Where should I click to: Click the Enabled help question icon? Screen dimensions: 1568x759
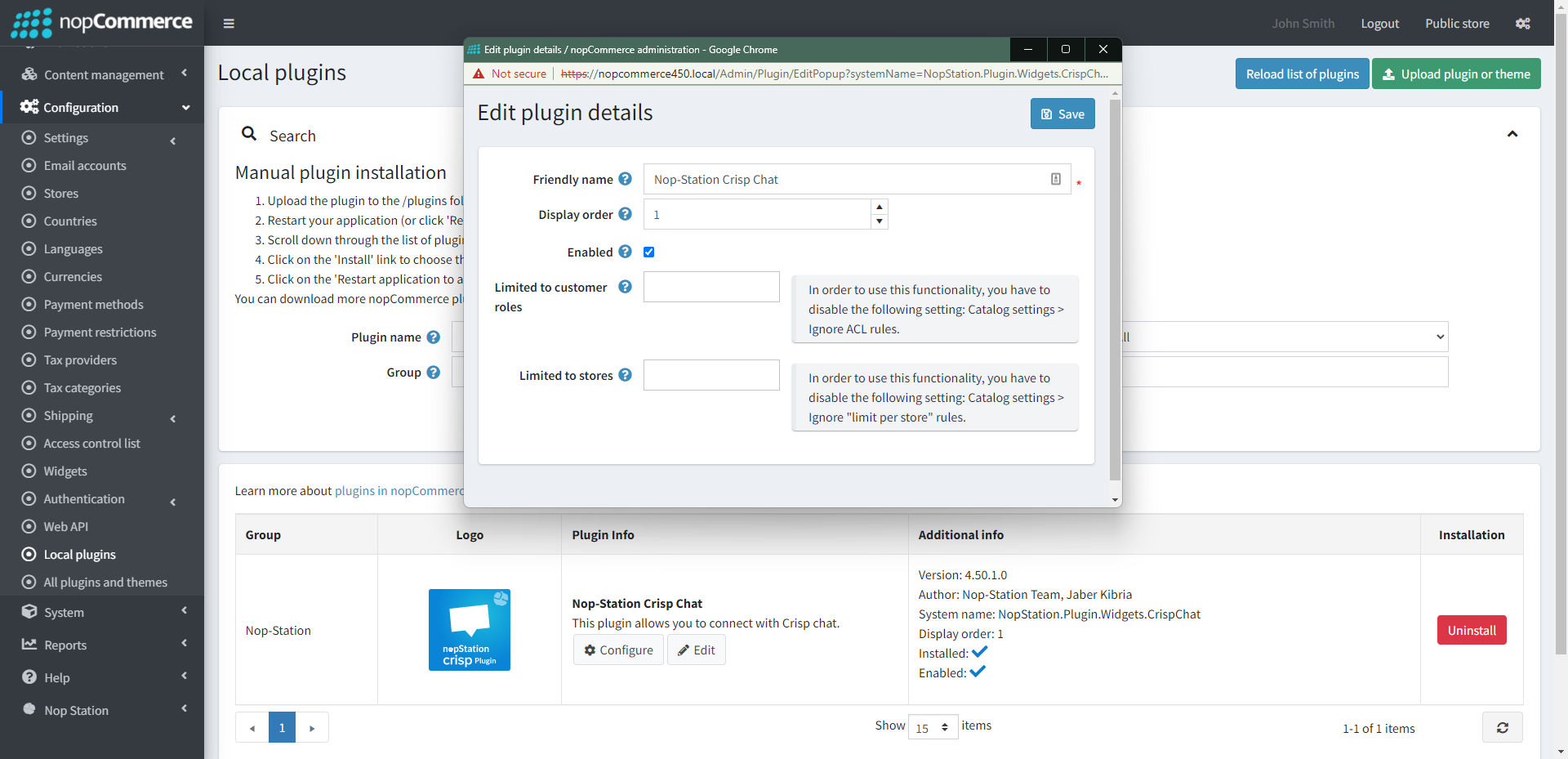625,252
